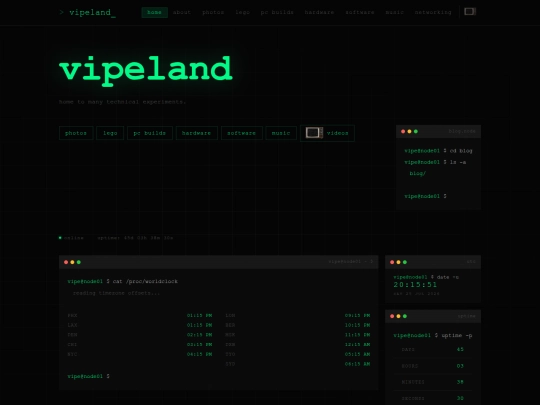This screenshot has height=405, width=540.
Task: Click the 'cd blog' command line
Action: pyautogui.click(x=438, y=151)
